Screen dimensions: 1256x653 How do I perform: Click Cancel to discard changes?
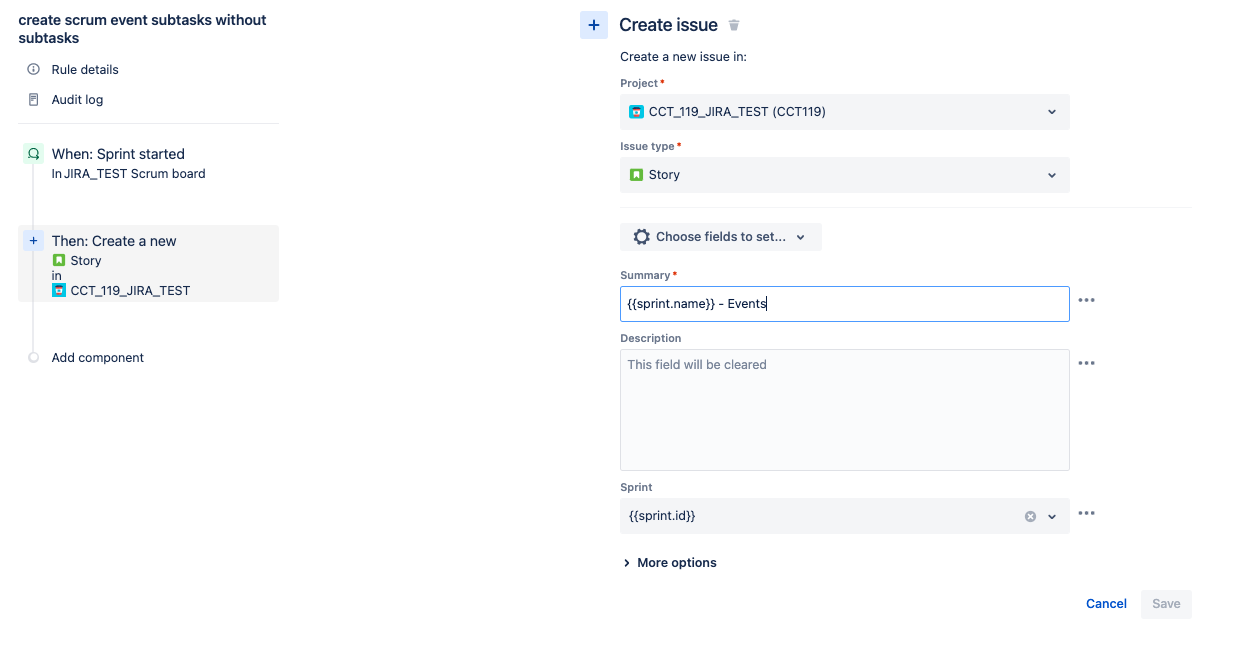(x=1105, y=603)
